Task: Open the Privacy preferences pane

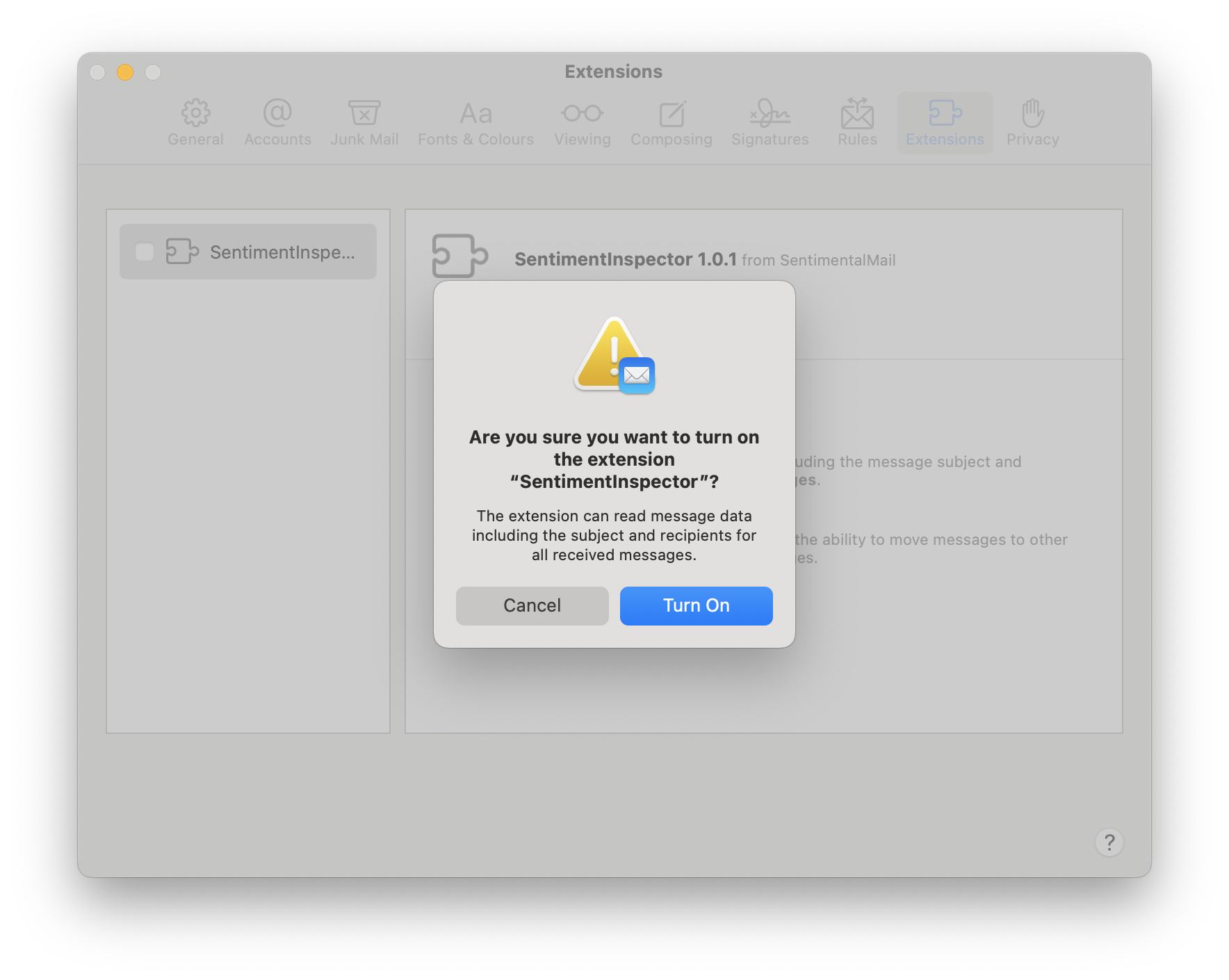Action: (x=1032, y=123)
